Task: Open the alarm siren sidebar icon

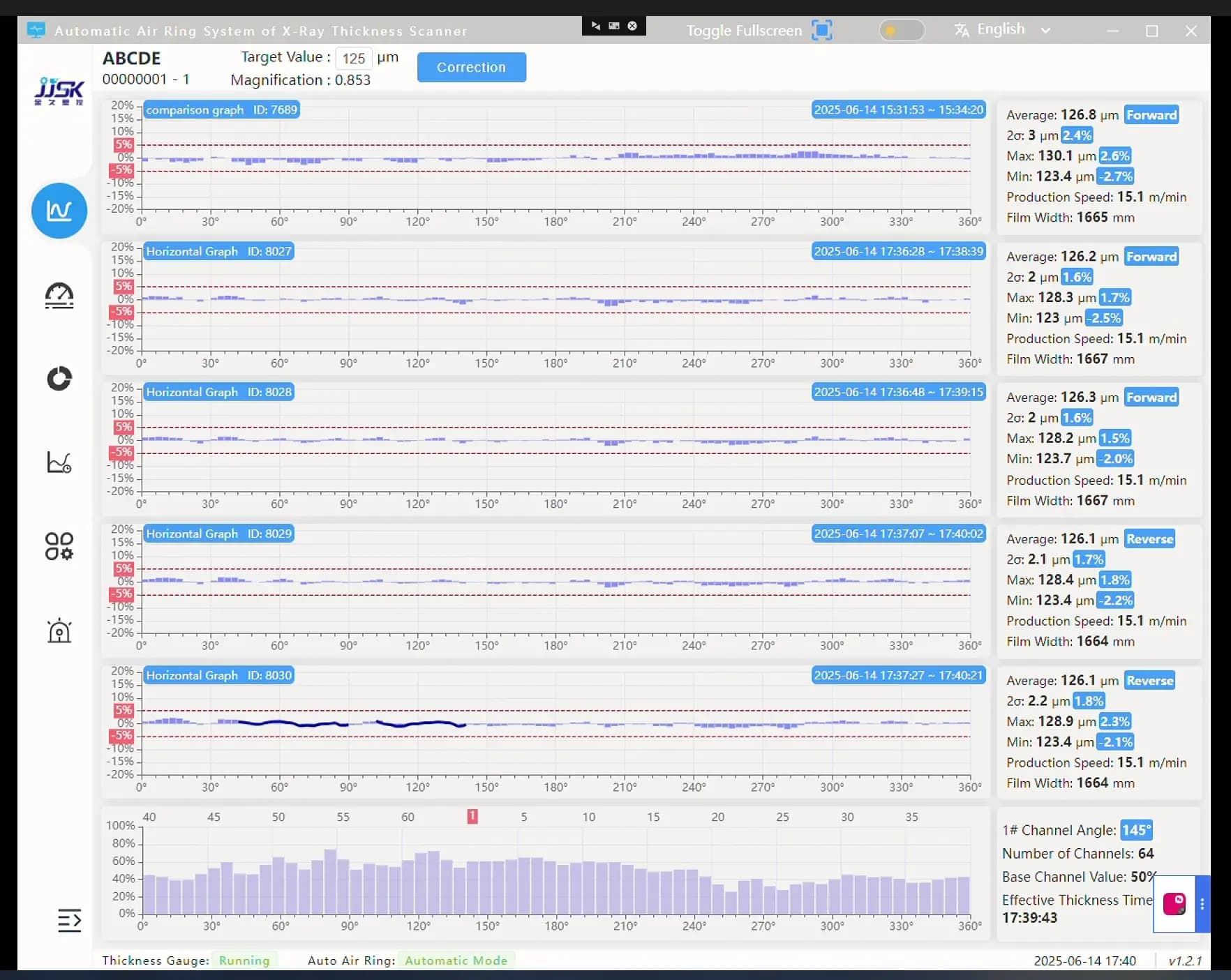Action: [59, 631]
